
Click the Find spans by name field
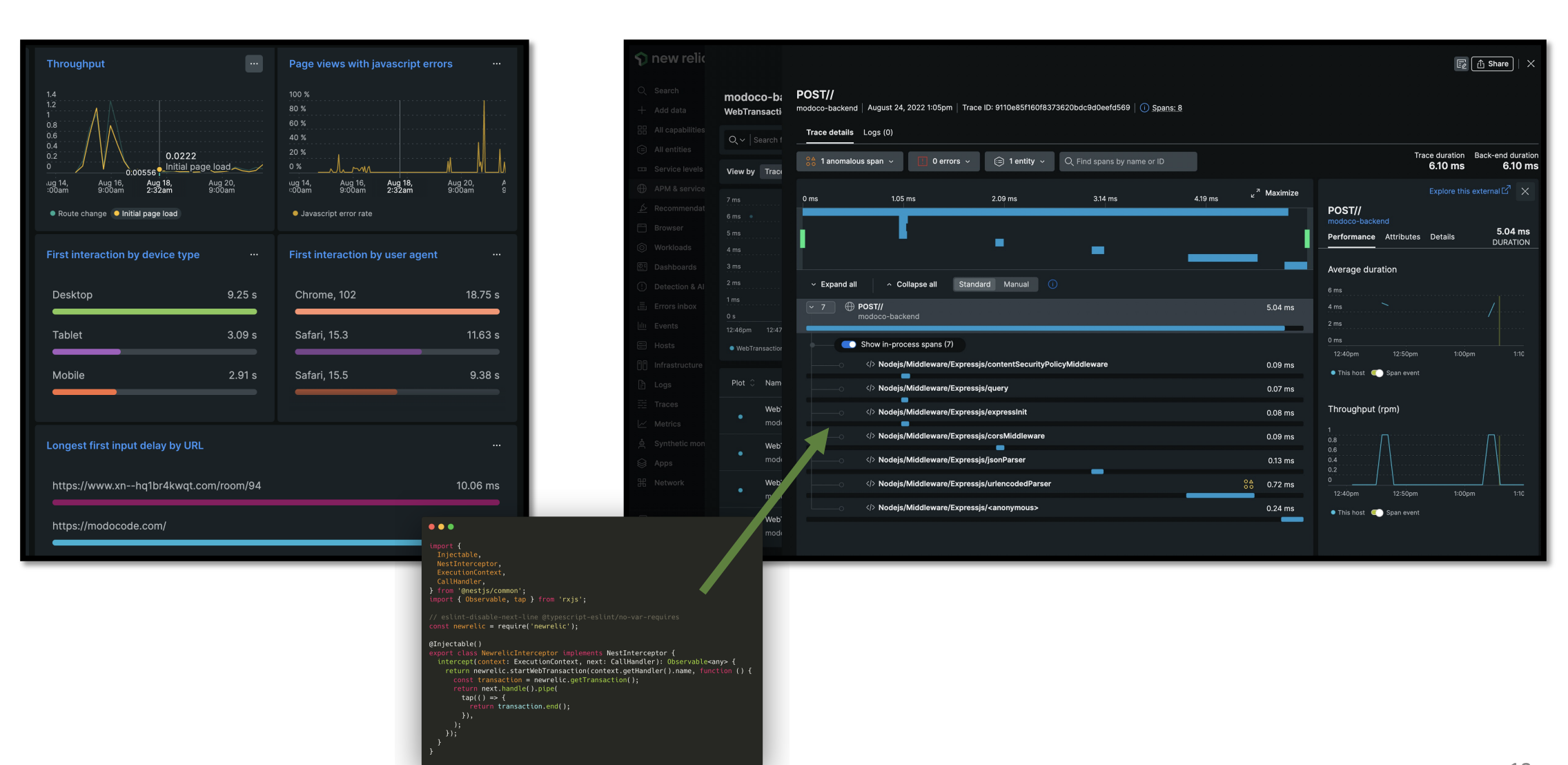pyautogui.click(x=1128, y=162)
